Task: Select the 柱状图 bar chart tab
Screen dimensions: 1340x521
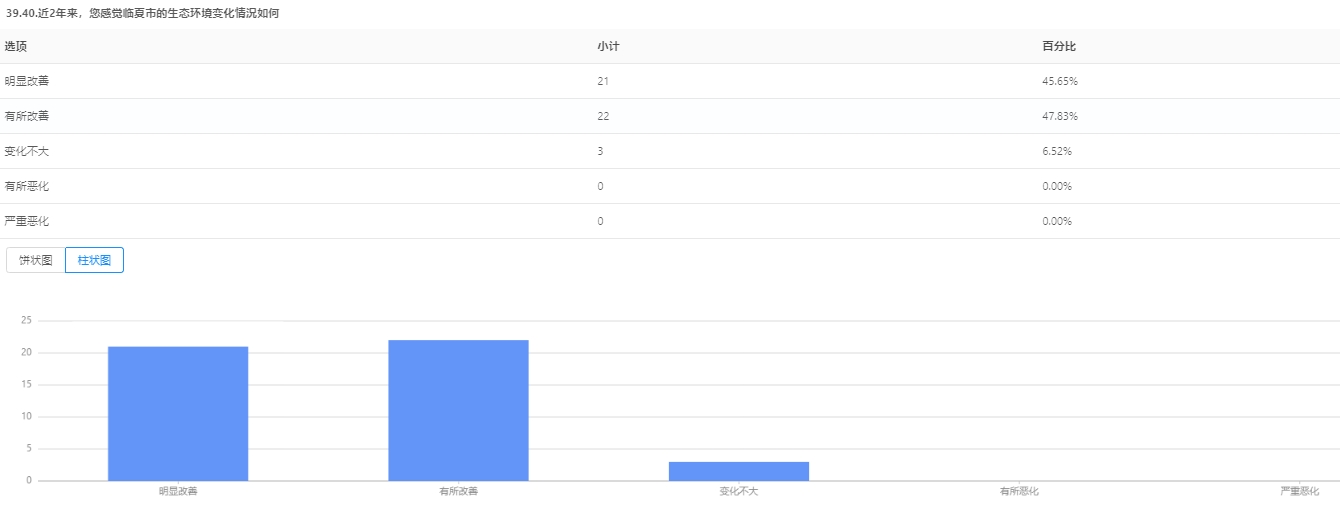Action: click(x=94, y=260)
